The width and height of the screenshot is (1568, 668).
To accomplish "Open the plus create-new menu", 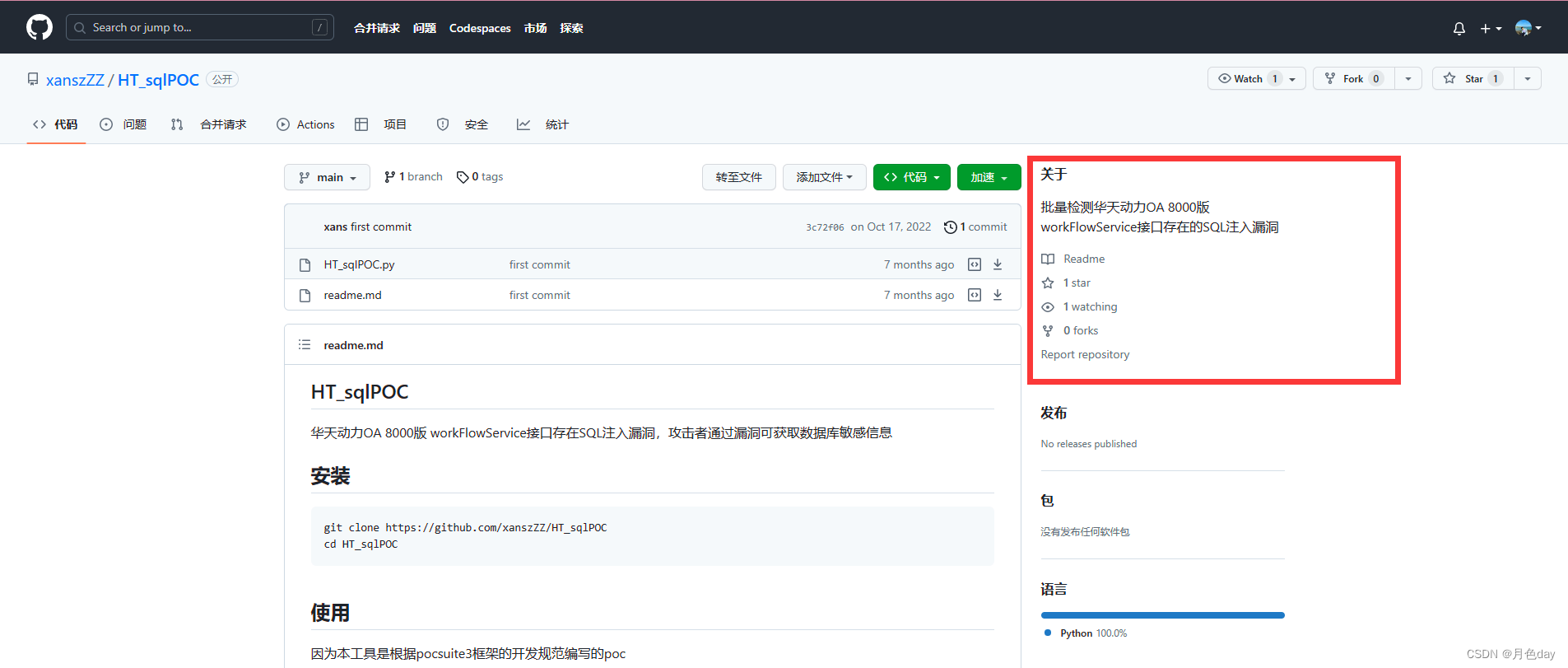I will point(1491,28).
